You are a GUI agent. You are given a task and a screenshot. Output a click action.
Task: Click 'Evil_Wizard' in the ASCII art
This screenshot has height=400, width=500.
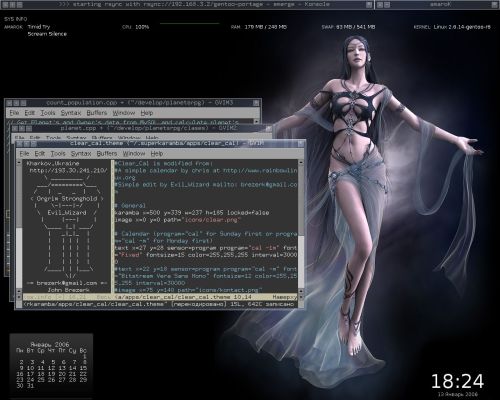67,213
